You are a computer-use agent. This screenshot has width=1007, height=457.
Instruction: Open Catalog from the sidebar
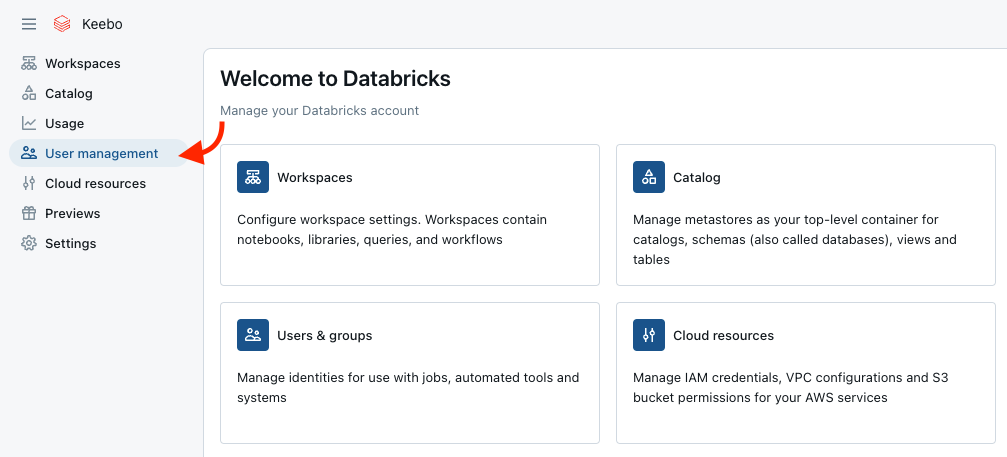tap(69, 94)
